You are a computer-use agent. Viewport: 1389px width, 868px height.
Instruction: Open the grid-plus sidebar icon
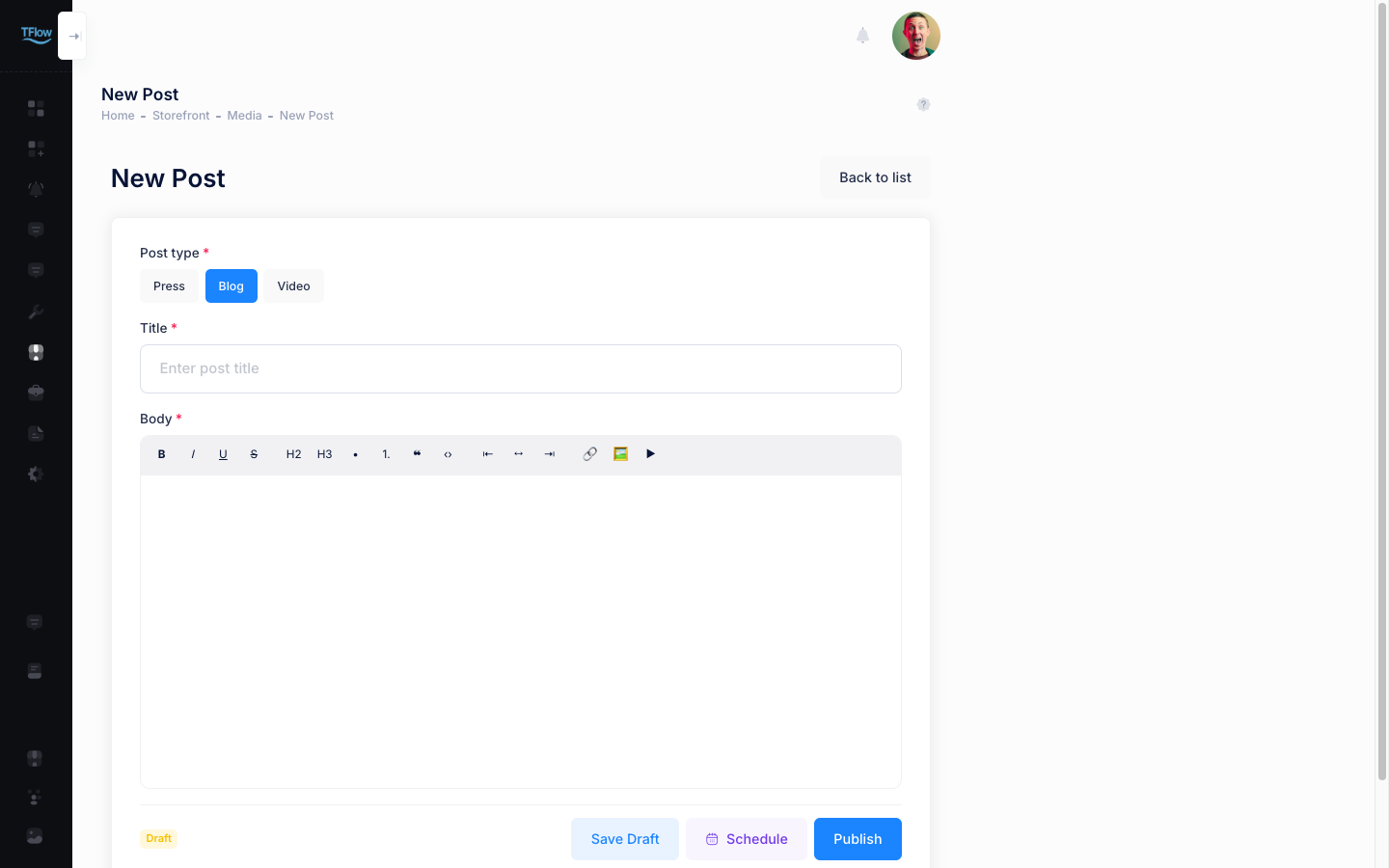[36, 149]
